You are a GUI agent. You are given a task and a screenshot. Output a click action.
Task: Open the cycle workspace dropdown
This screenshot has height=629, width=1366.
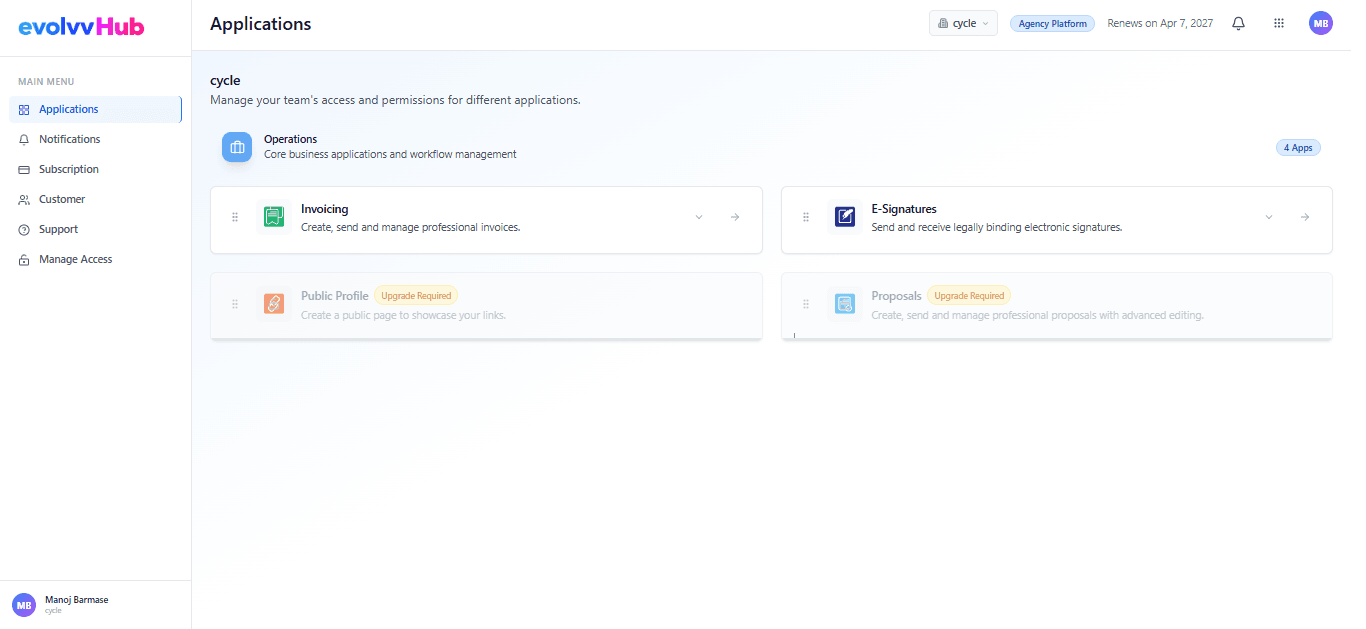(963, 23)
